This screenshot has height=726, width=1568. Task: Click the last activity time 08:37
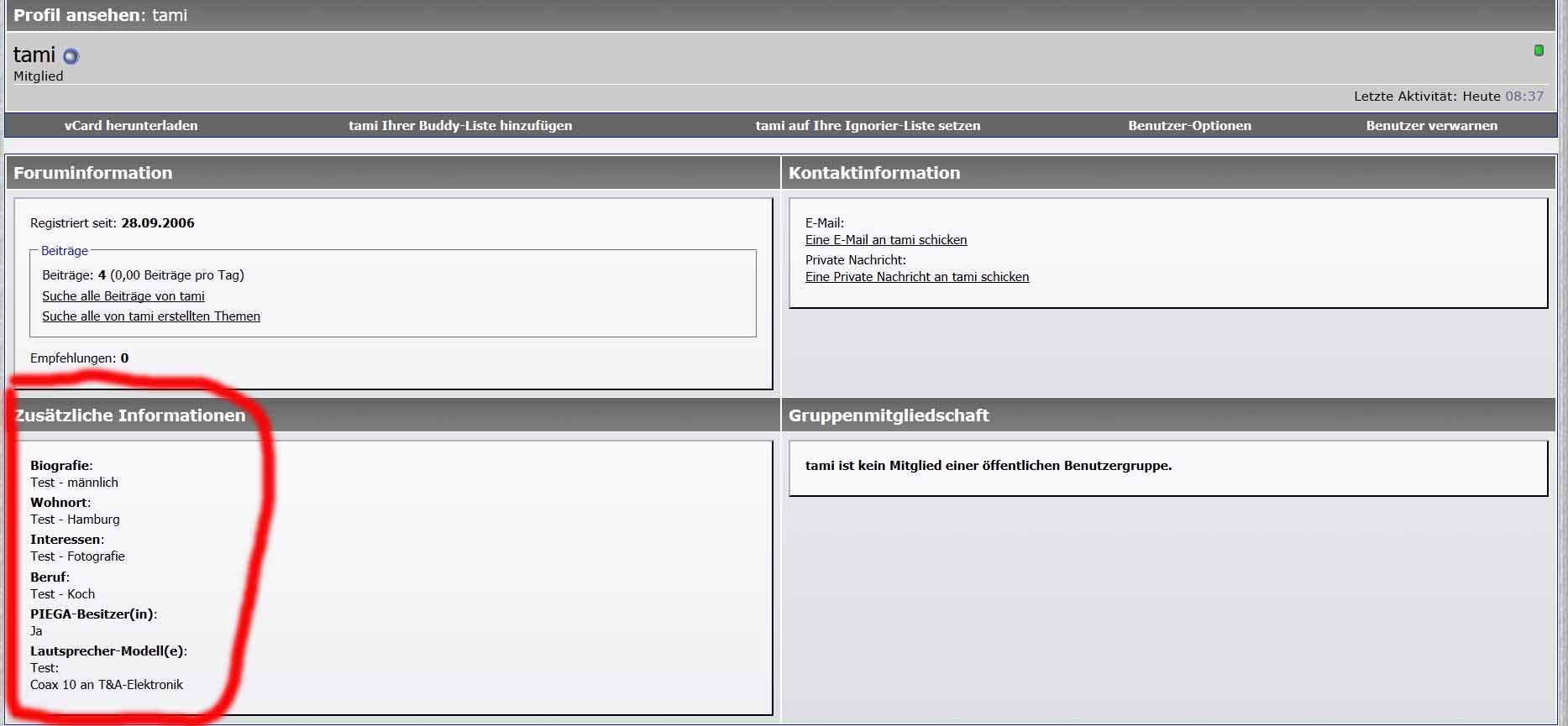1523,97
